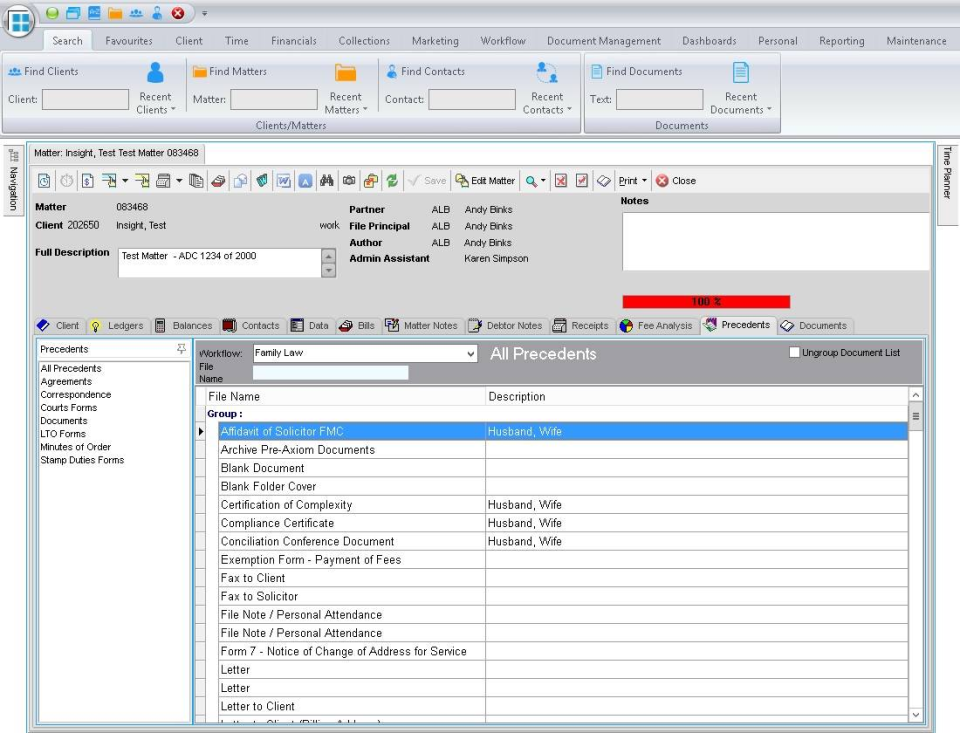Click the binoculars search icon on the matter toolbar
Image resolution: width=960 pixels, height=733 pixels.
[326, 180]
